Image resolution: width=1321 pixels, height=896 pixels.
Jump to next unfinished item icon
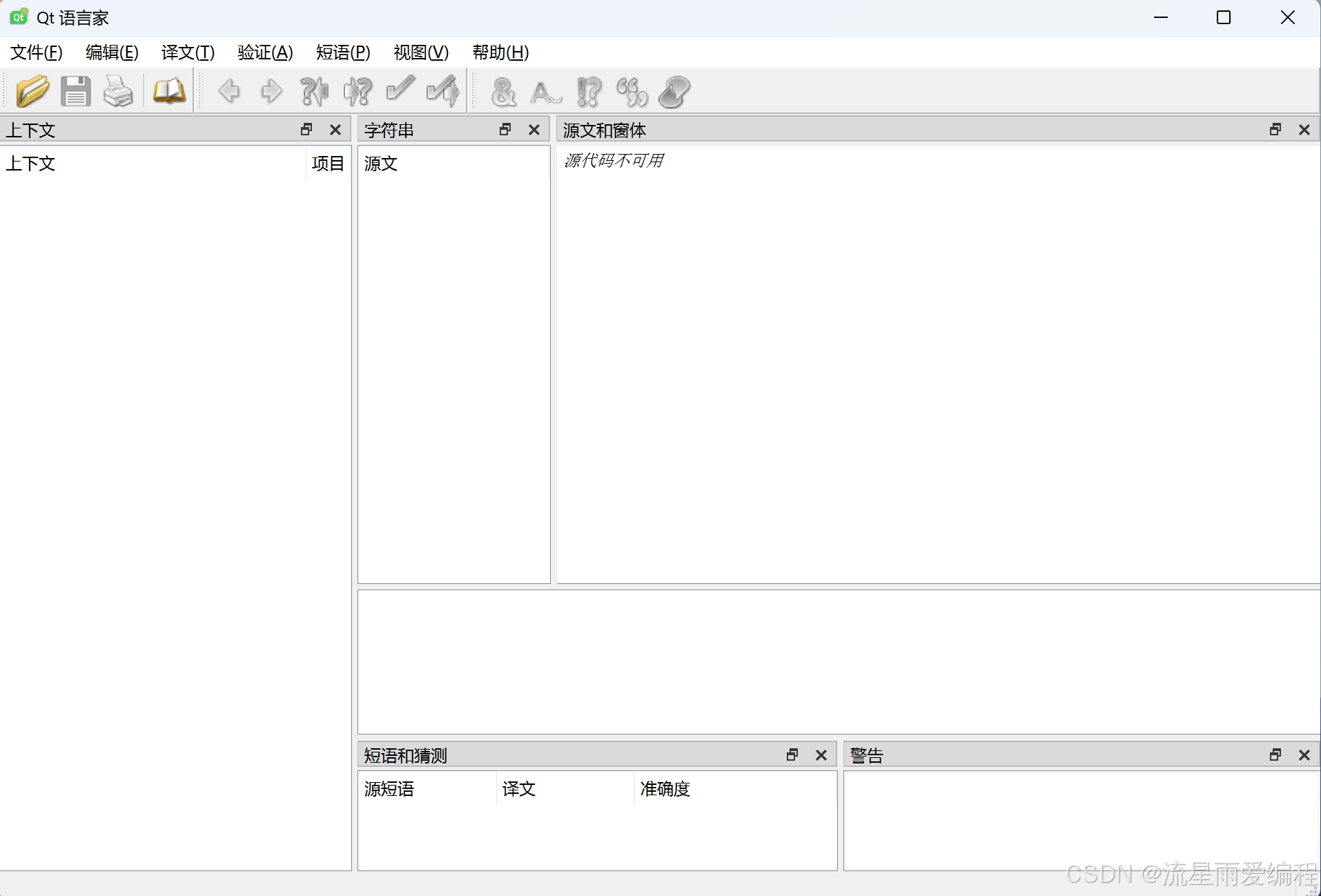(358, 91)
